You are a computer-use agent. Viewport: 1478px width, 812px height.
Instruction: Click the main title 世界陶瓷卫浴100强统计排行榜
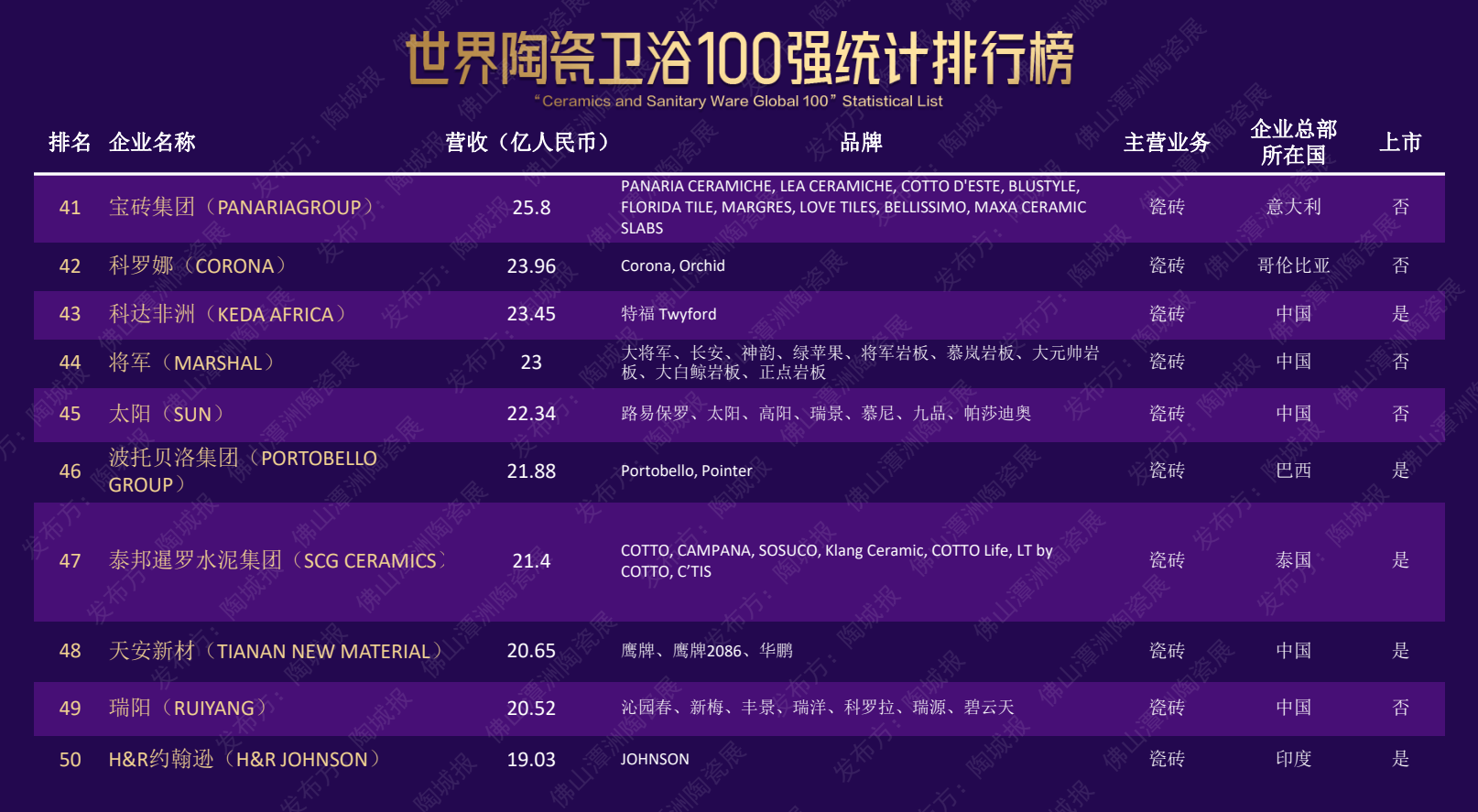coord(739,59)
